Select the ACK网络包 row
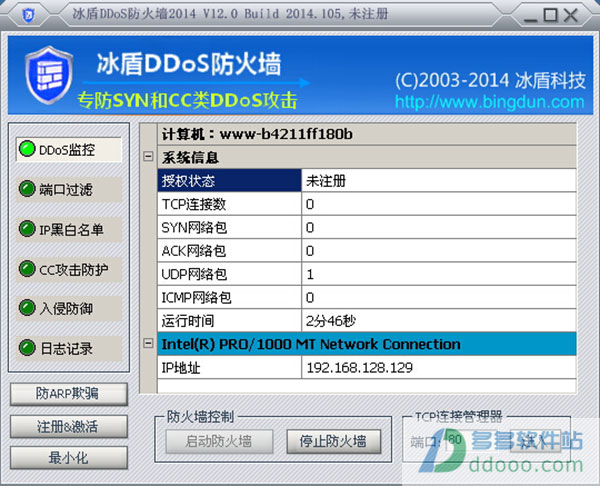Screen dimensions: 600x486 pyautogui.click(x=367, y=251)
